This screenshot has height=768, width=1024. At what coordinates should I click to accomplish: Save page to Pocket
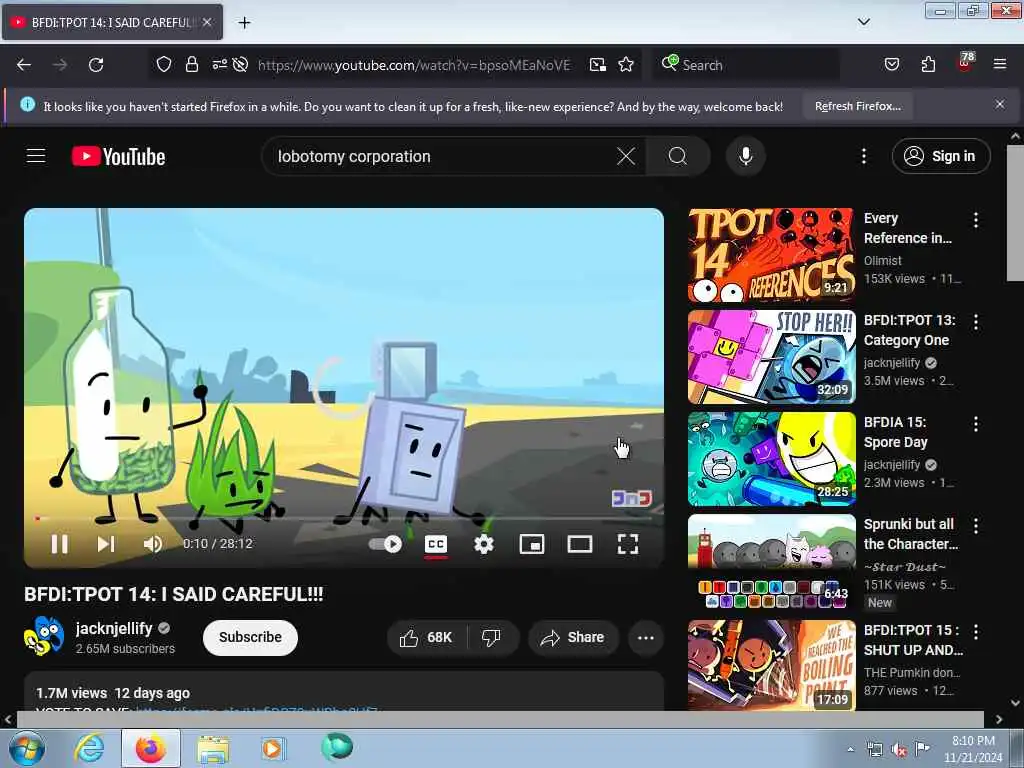[x=891, y=65]
